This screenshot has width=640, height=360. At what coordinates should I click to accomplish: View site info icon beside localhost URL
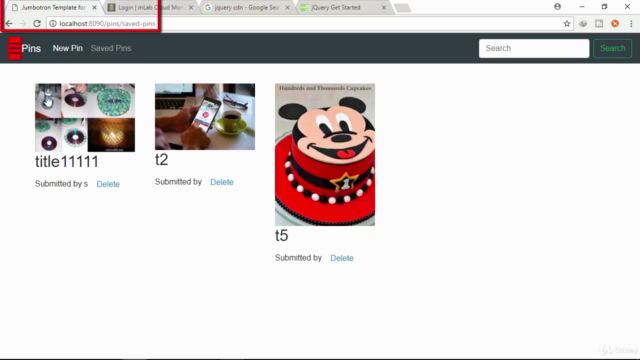pos(53,24)
